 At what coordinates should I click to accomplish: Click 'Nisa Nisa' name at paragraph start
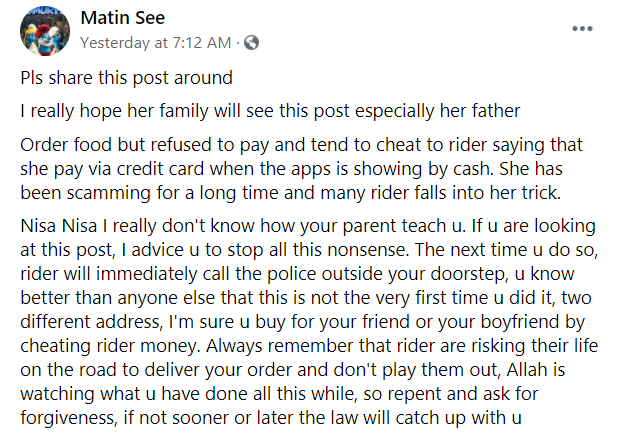pyautogui.click(x=59, y=226)
